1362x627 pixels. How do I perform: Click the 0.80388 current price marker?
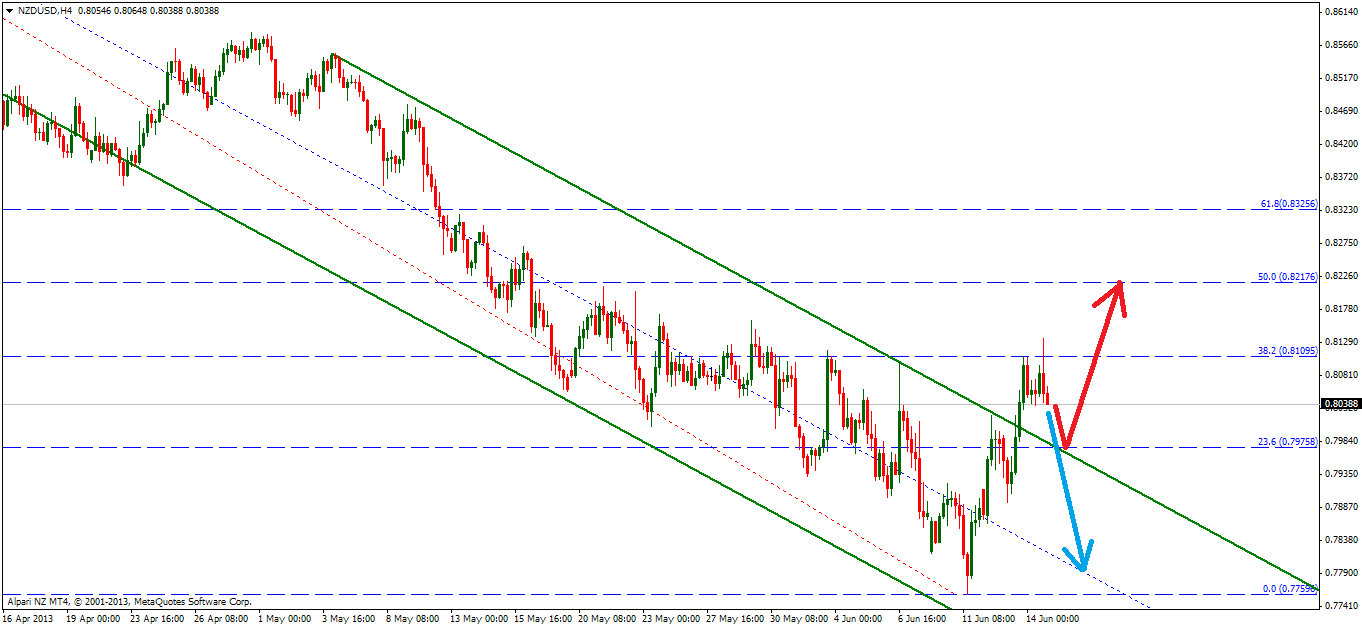[x=1339, y=405]
